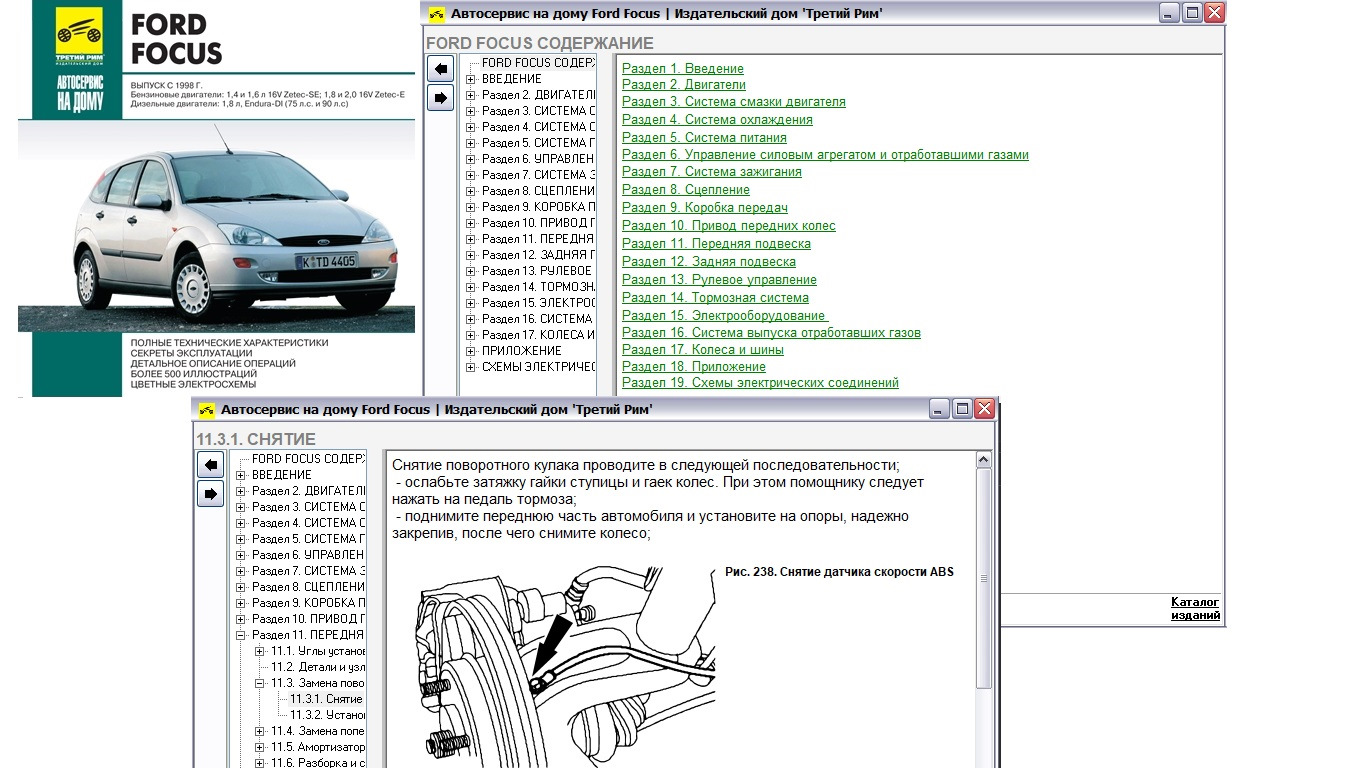Open link Раздел 4. Система охлаждения
Image resolution: width=1366 pixels, height=768 pixels.
pos(717,120)
